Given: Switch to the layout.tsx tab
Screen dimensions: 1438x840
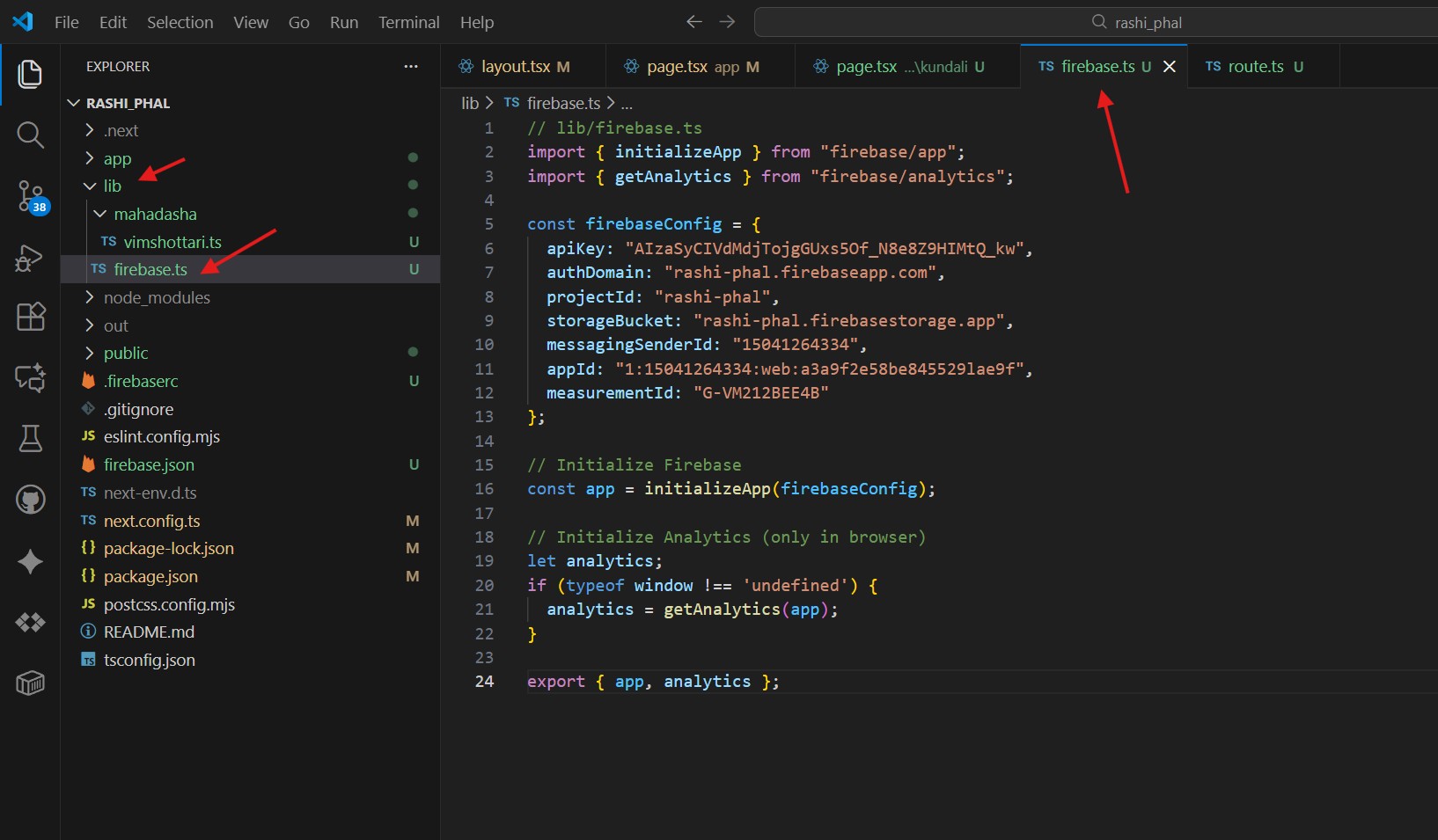Looking at the screenshot, I should 516,67.
